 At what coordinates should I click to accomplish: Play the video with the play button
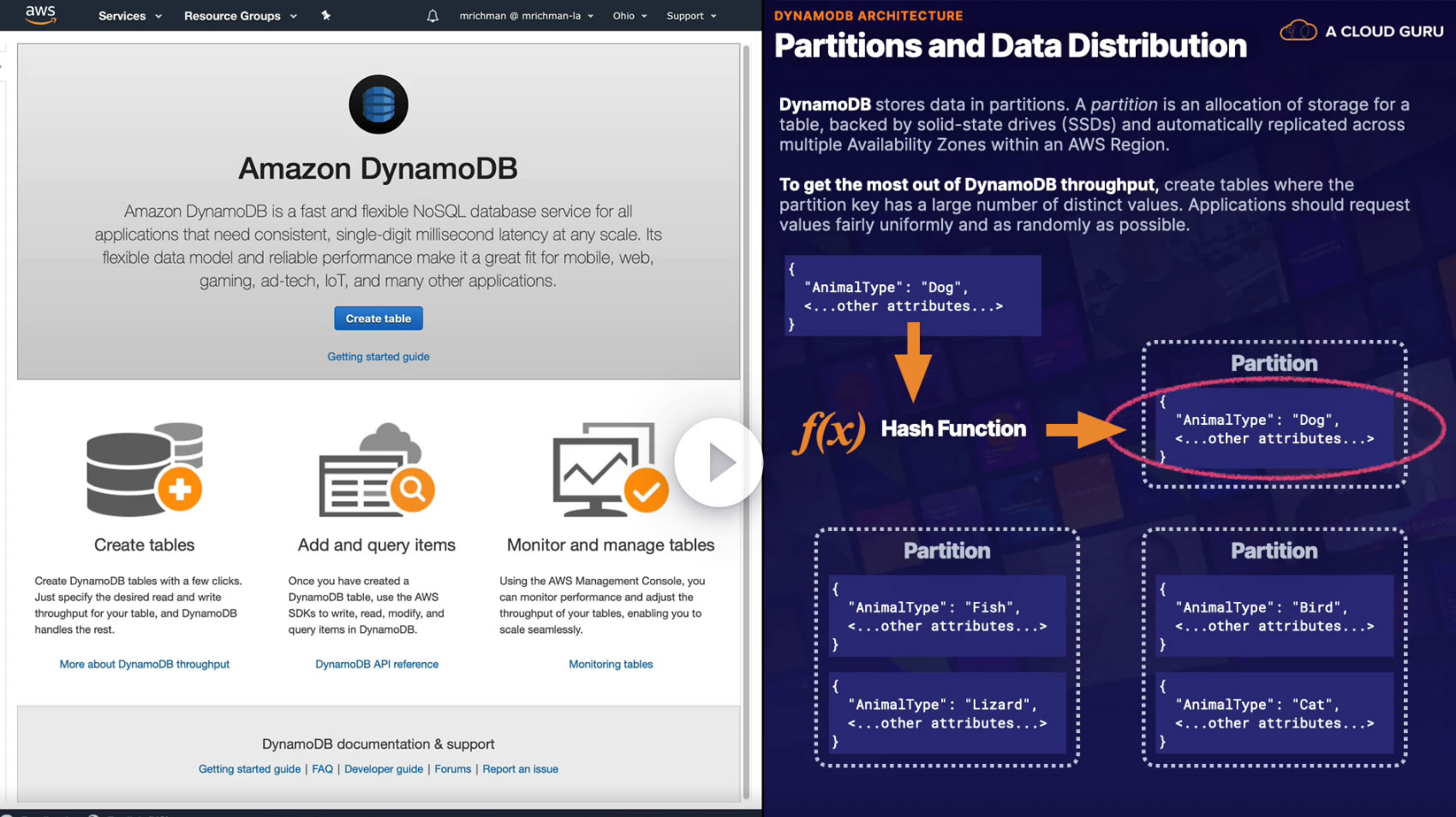coord(719,462)
